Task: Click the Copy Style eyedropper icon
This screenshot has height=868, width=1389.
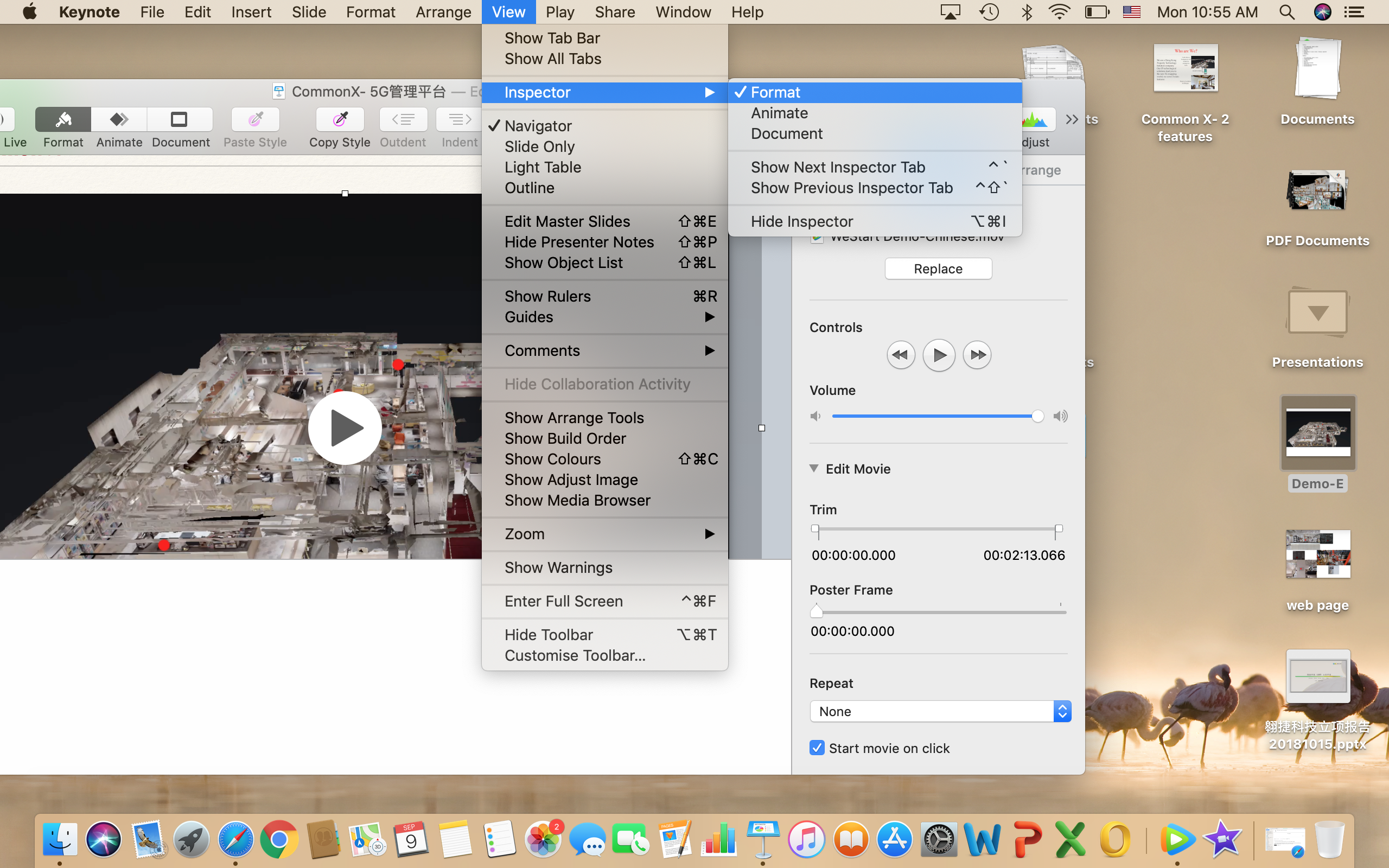Action: tap(340, 119)
